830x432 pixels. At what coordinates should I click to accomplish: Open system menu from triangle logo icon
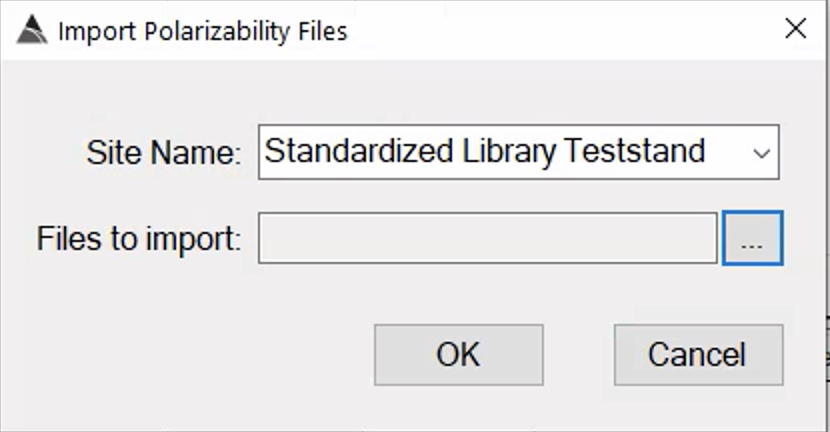[32, 30]
